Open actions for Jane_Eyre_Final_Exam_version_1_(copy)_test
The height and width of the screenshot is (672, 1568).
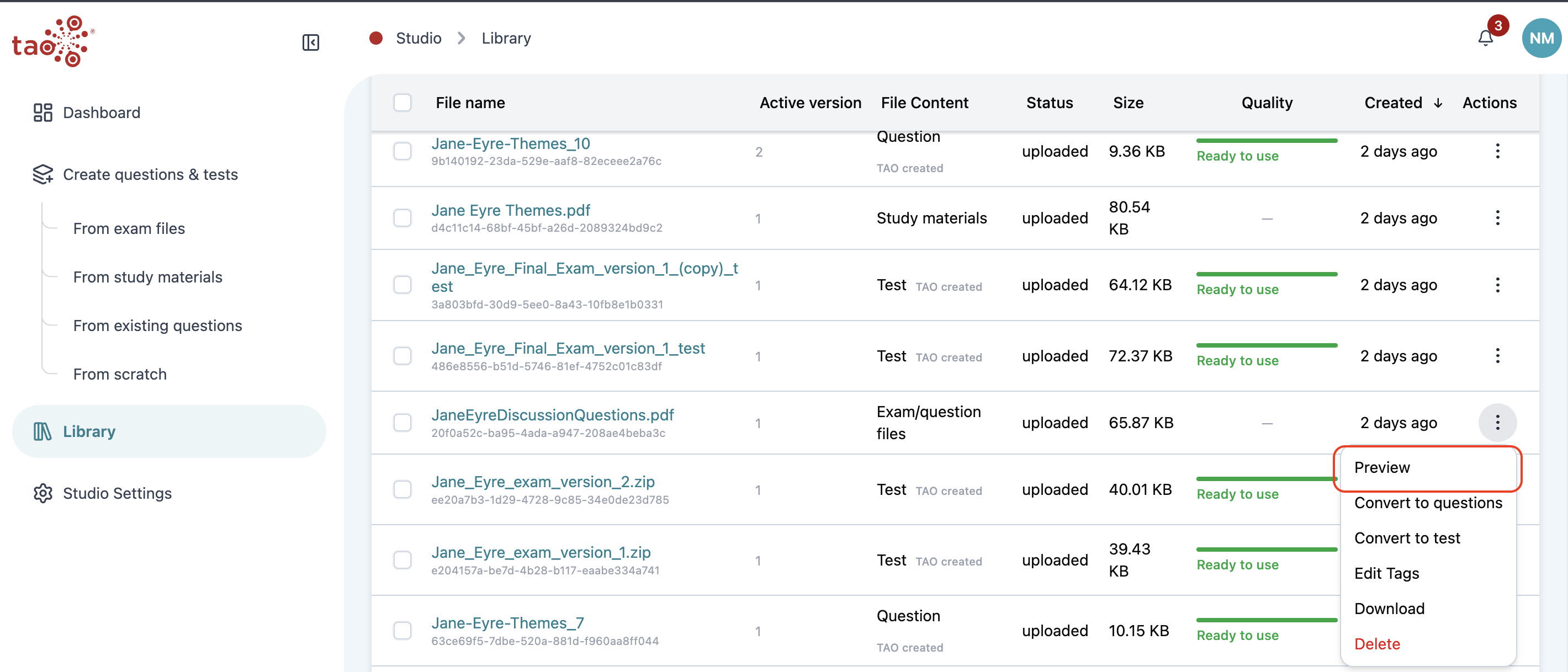[x=1497, y=285]
